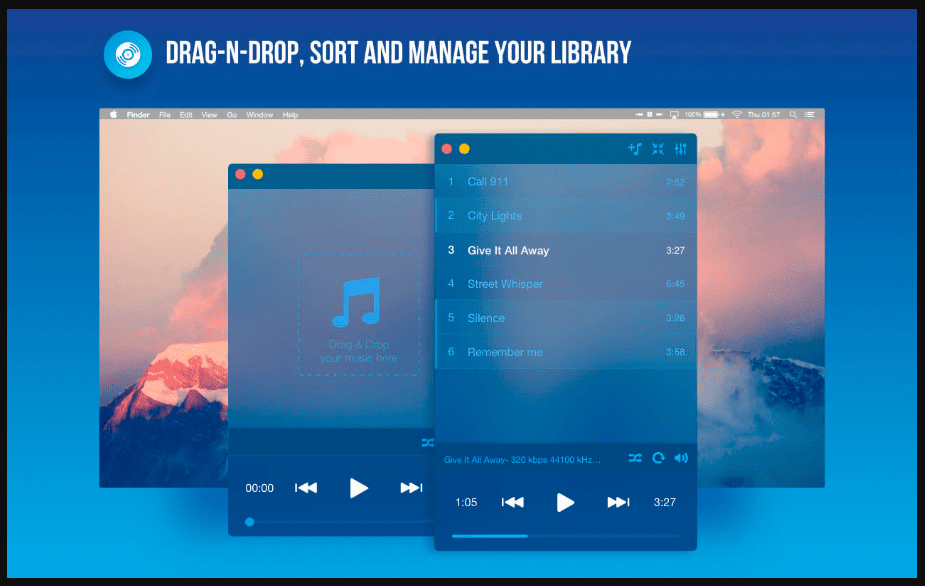The width and height of the screenshot is (925, 586).
Task: Click the elapsed time 1:05
Action: point(466,502)
